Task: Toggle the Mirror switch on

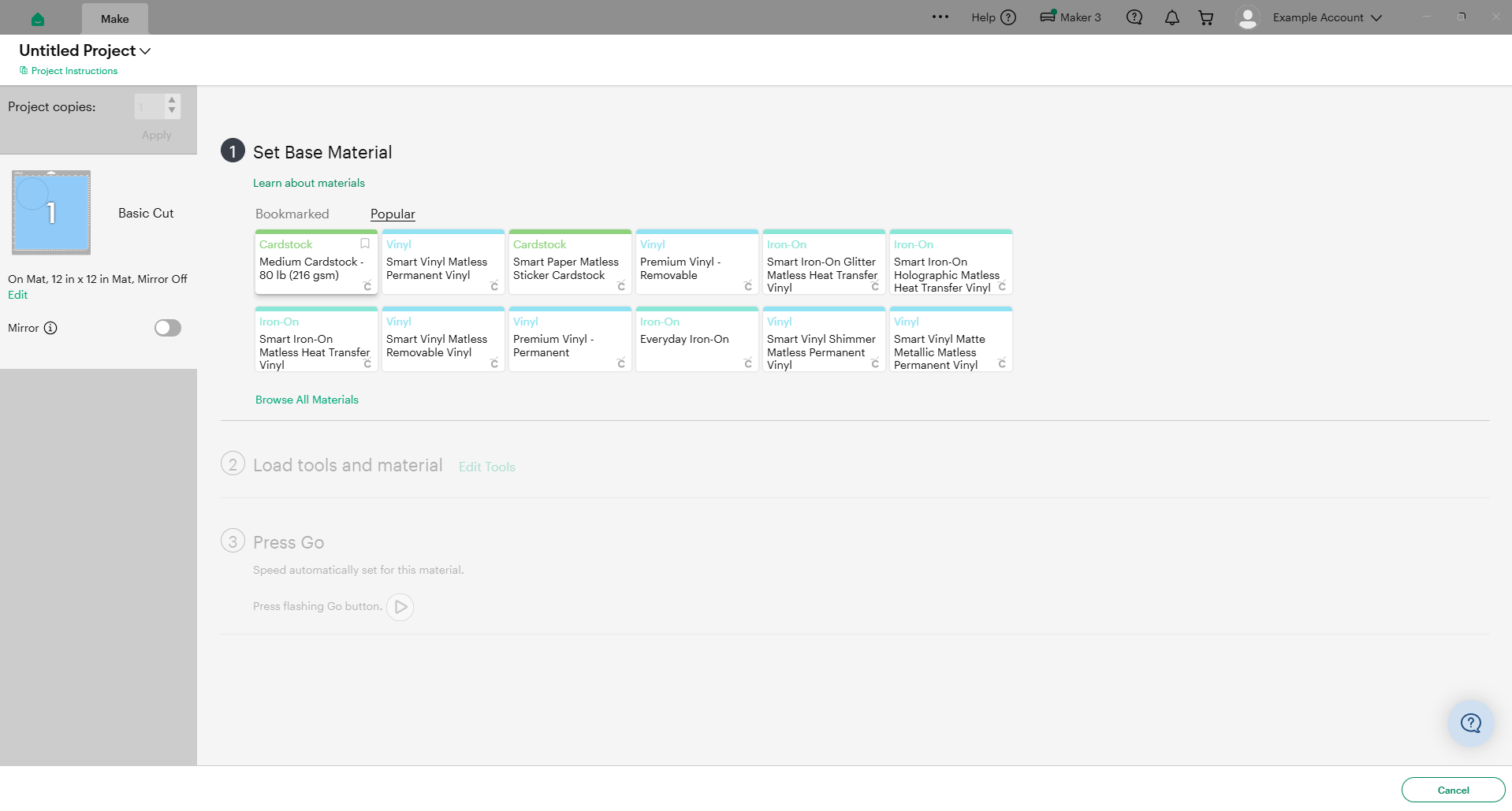Action: [168, 328]
